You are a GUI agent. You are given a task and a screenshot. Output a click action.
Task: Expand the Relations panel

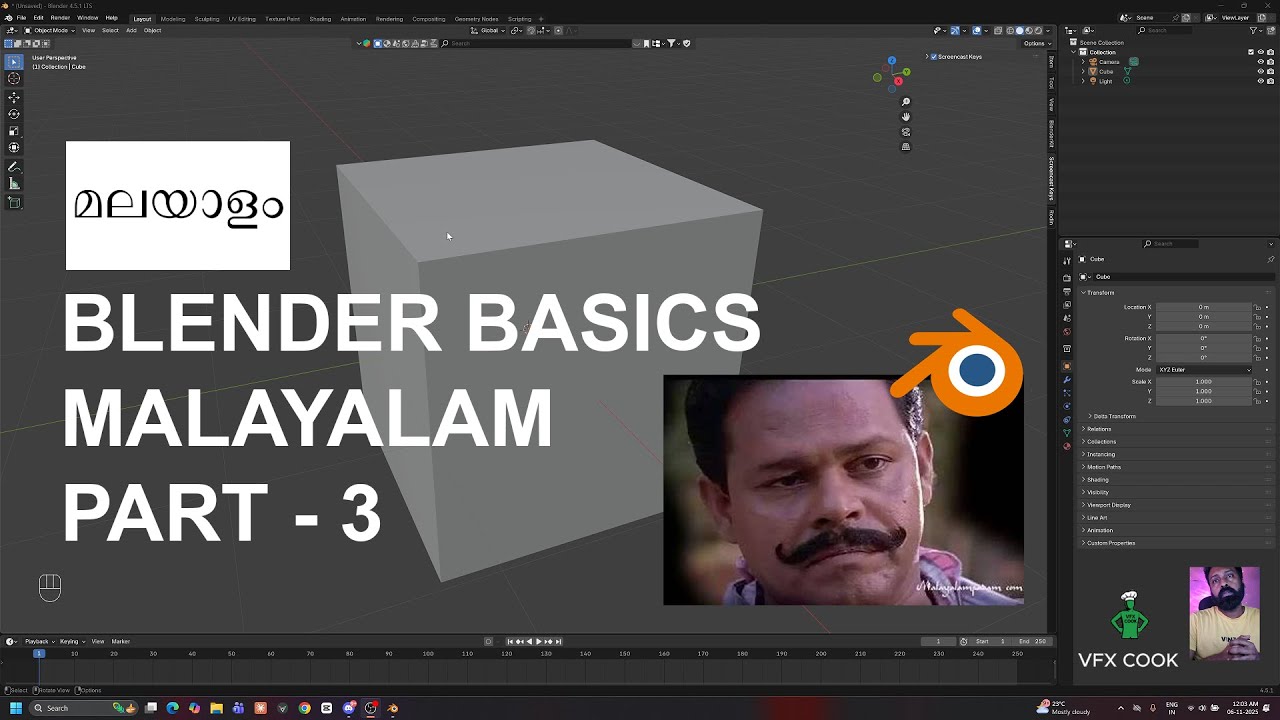(1099, 429)
